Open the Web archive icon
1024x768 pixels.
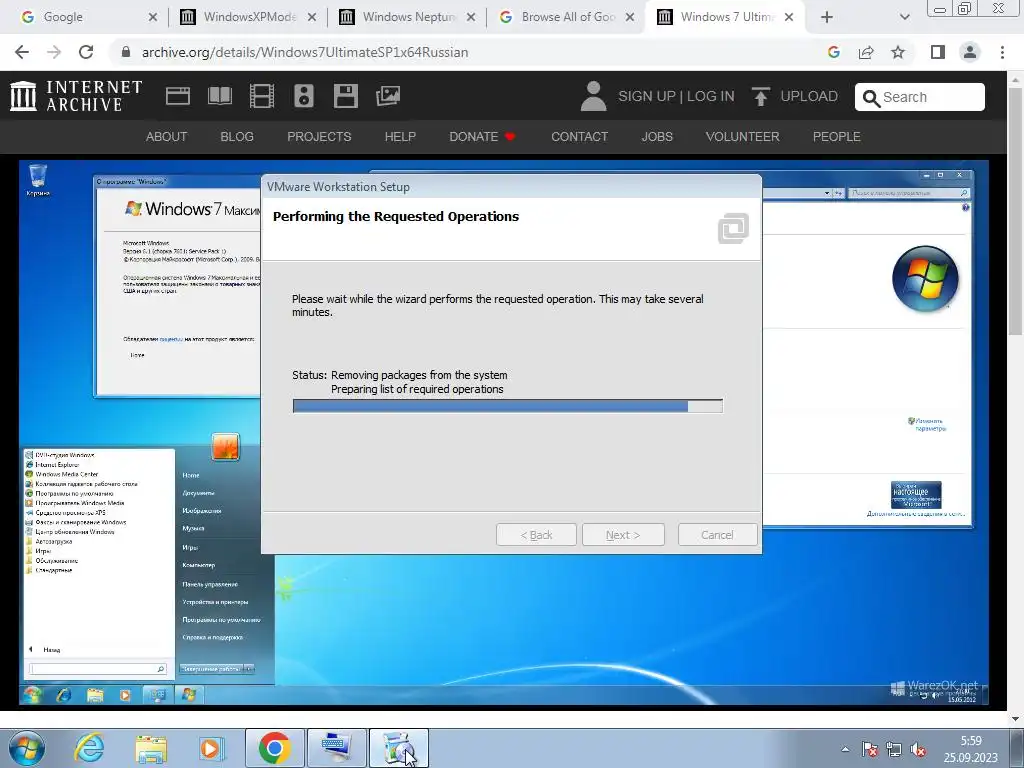click(178, 96)
